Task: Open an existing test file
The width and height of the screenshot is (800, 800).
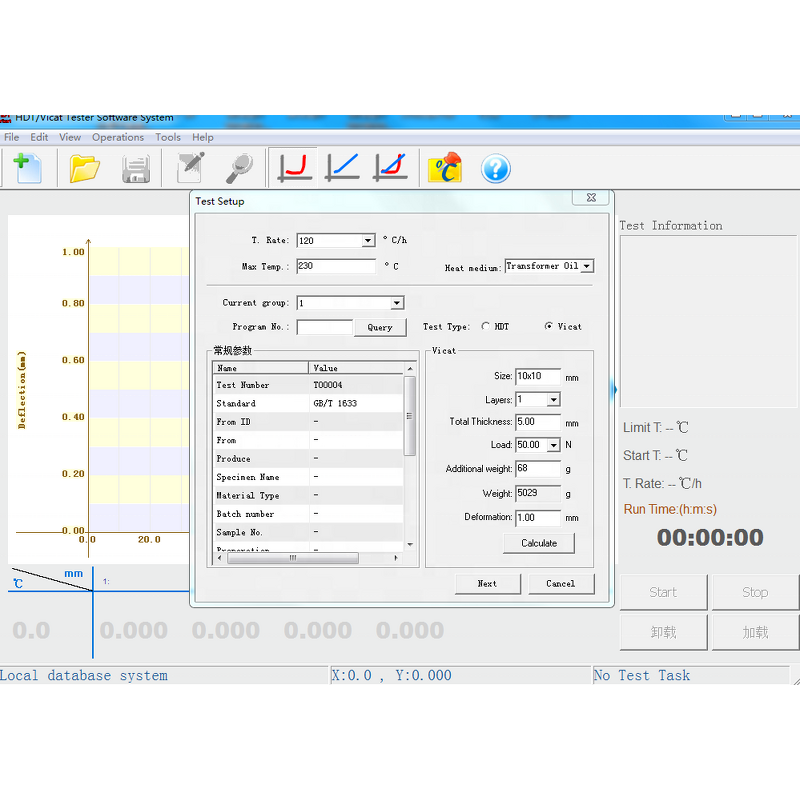Action: 83,168
